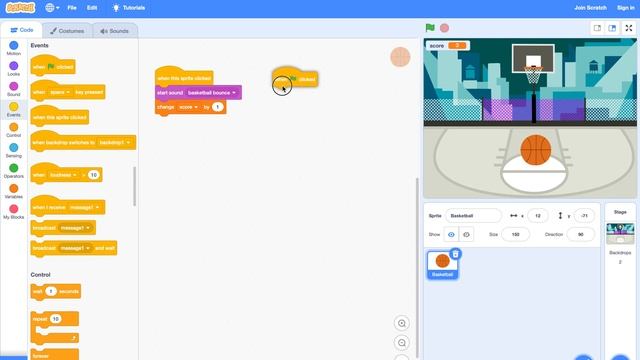Image resolution: width=640 pixels, height=360 pixels.
Task: Click the workspace vertical scrollbar
Action: 417,267
